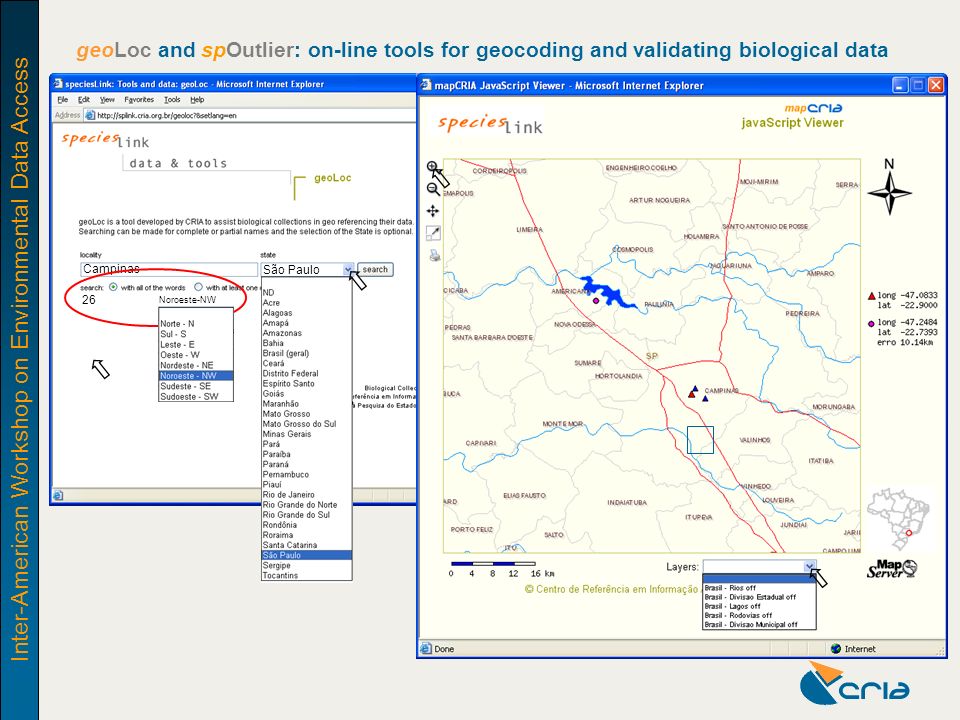Choose Noroeste - NW in direction list
960x720 pixels.
tap(196, 375)
